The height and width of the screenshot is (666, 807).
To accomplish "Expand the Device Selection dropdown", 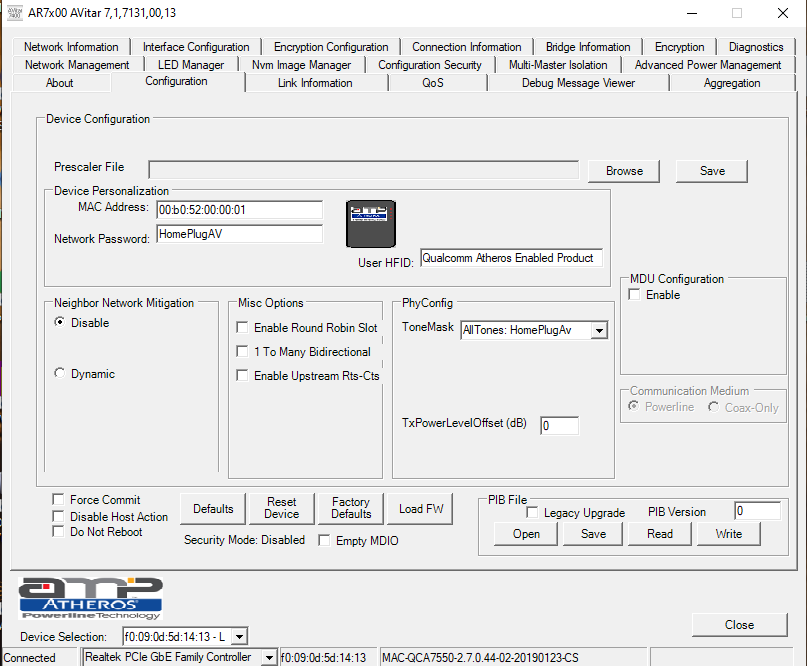I will [239, 637].
